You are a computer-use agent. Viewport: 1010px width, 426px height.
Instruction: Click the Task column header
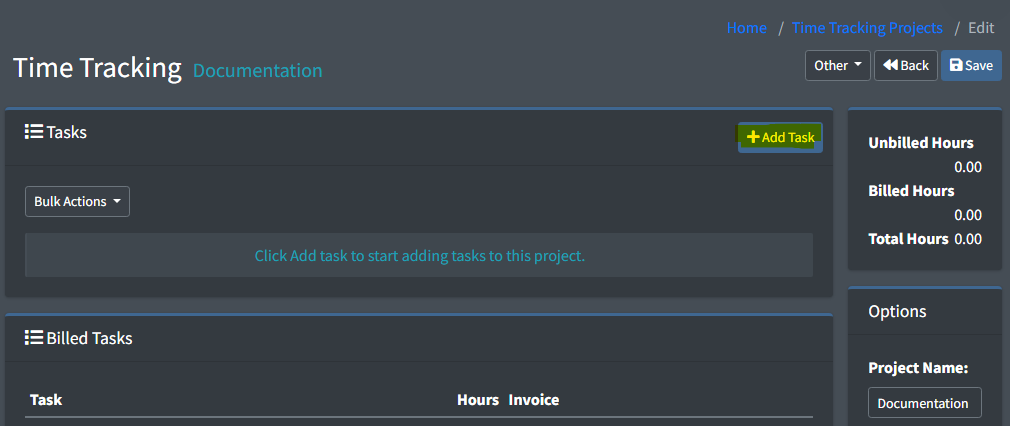[x=46, y=400]
